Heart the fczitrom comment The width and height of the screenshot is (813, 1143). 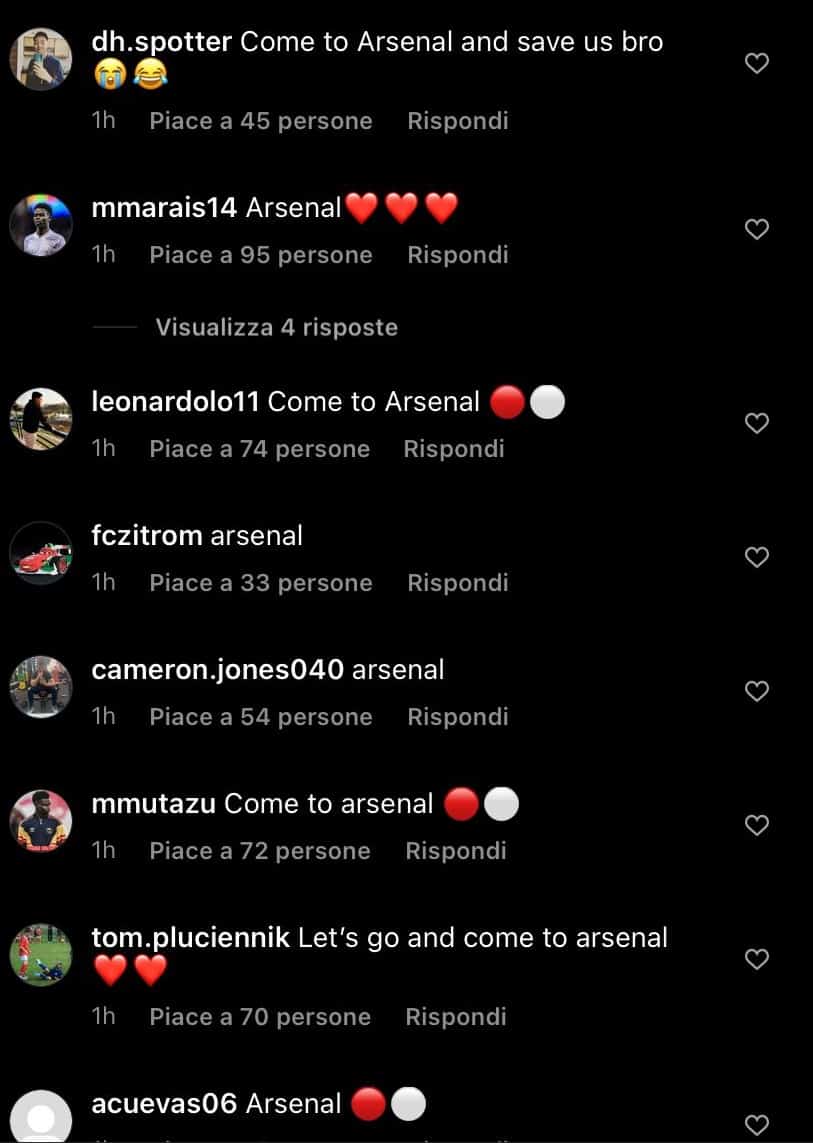pyautogui.click(x=758, y=558)
